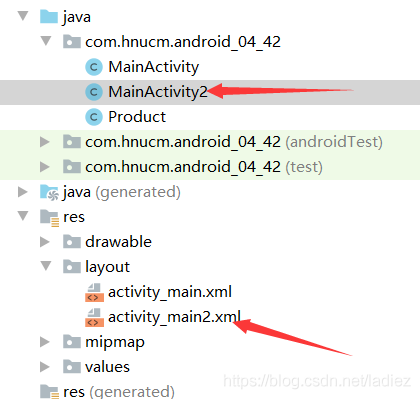
Task: Select the com.hnucm.android_04_42 (test) label
Action: click(x=204, y=167)
